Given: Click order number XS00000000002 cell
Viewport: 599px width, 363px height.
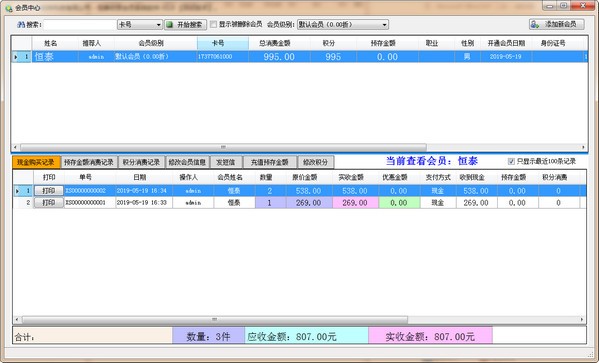Looking at the screenshot, I should (x=89, y=191).
